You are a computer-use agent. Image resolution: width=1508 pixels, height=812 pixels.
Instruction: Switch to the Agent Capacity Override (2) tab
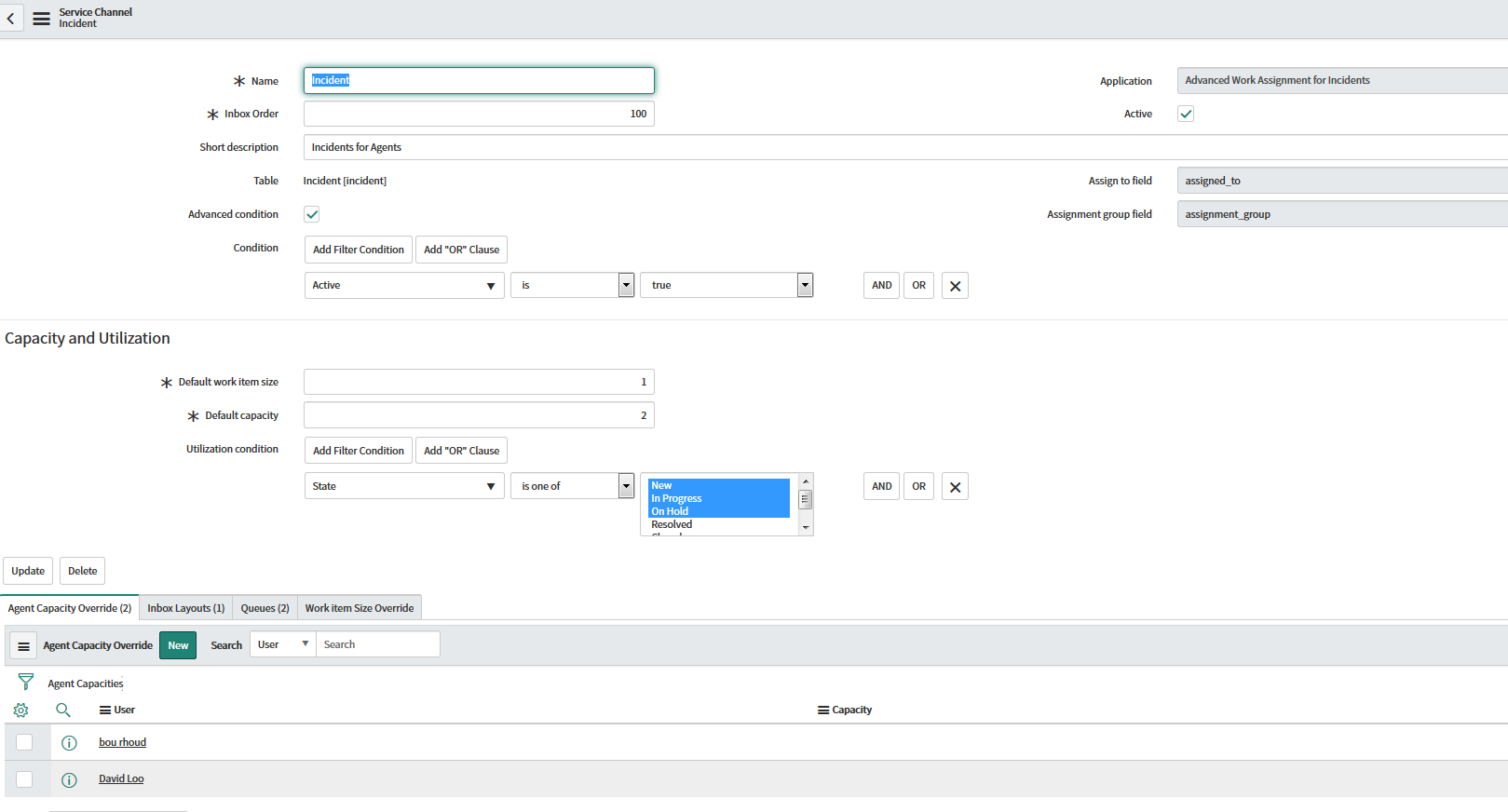point(70,608)
